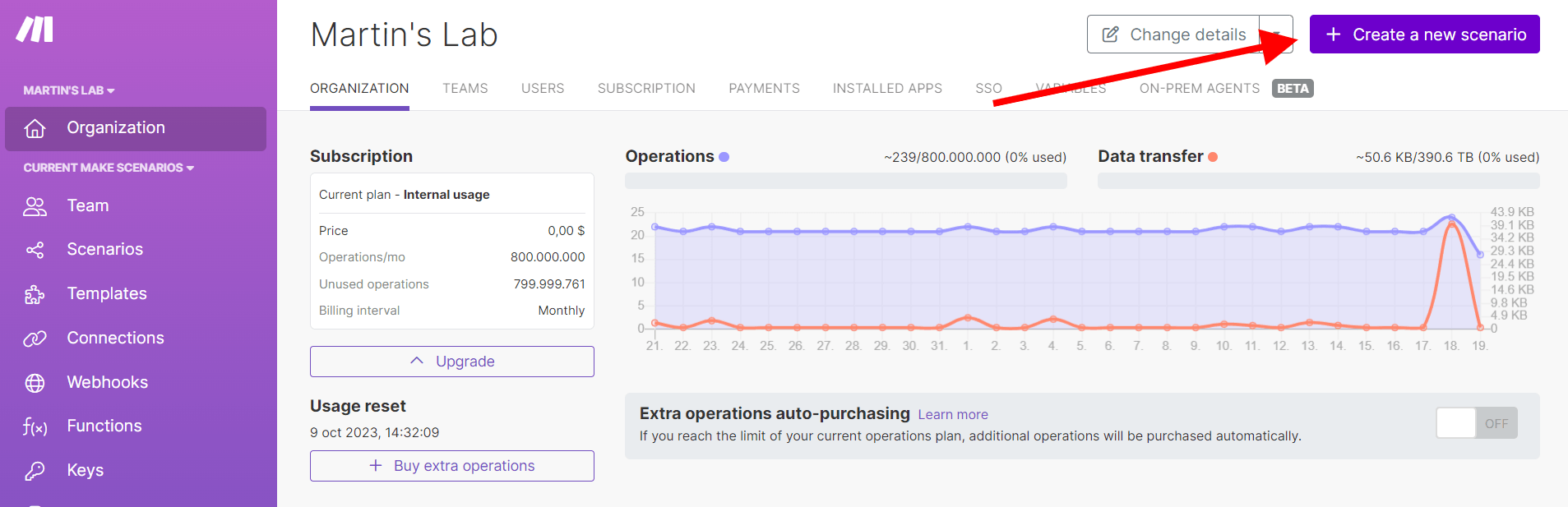The height and width of the screenshot is (507, 1568).
Task: Click Create a new scenario button
Action: coord(1424,35)
